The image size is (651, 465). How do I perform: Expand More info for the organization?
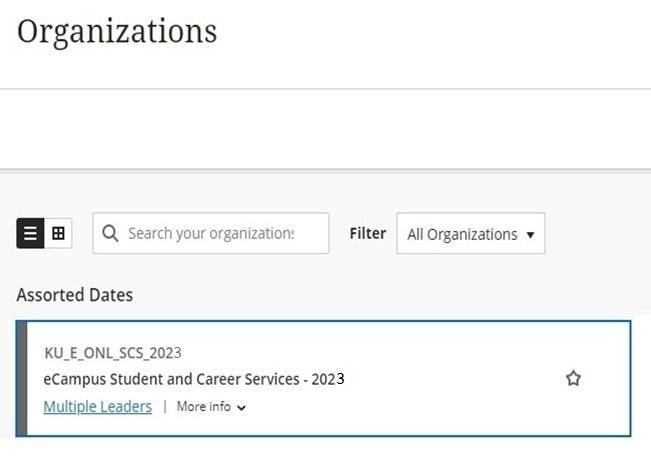(x=204, y=406)
